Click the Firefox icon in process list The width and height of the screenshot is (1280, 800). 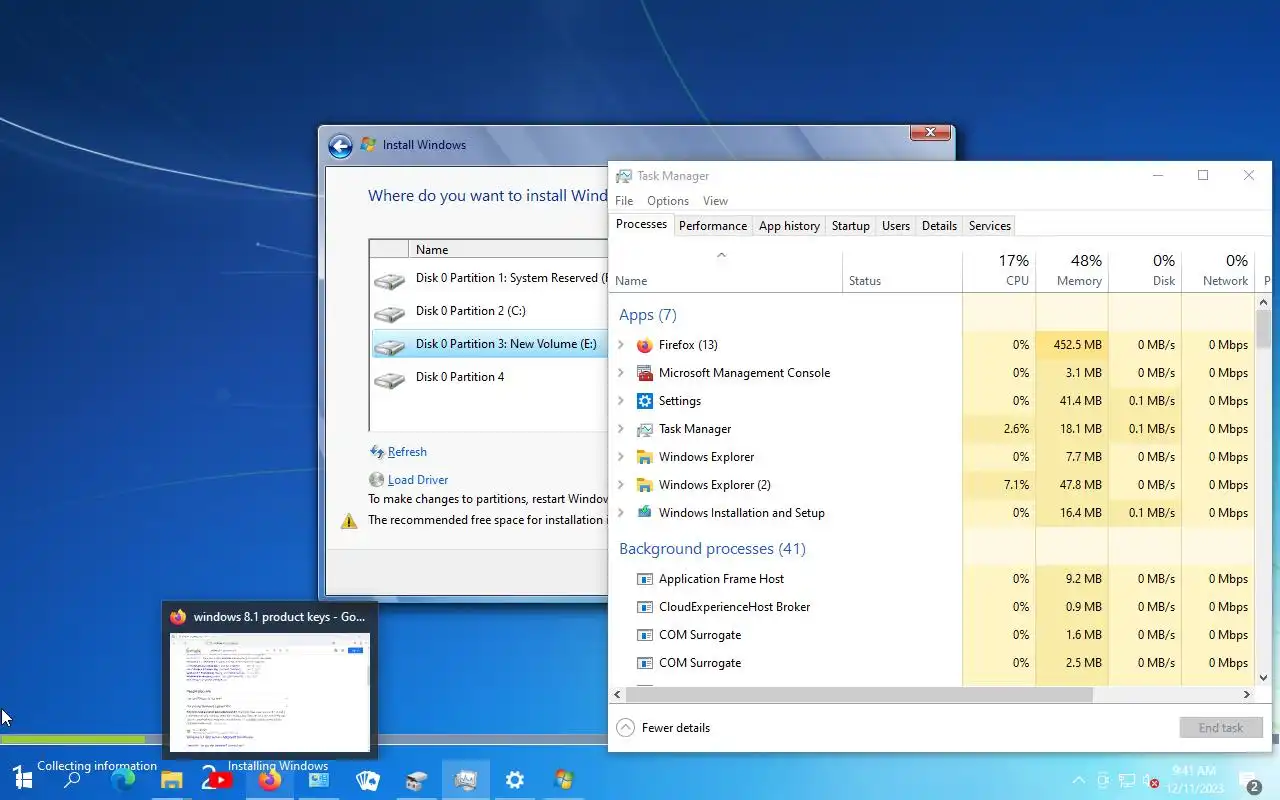pos(645,345)
